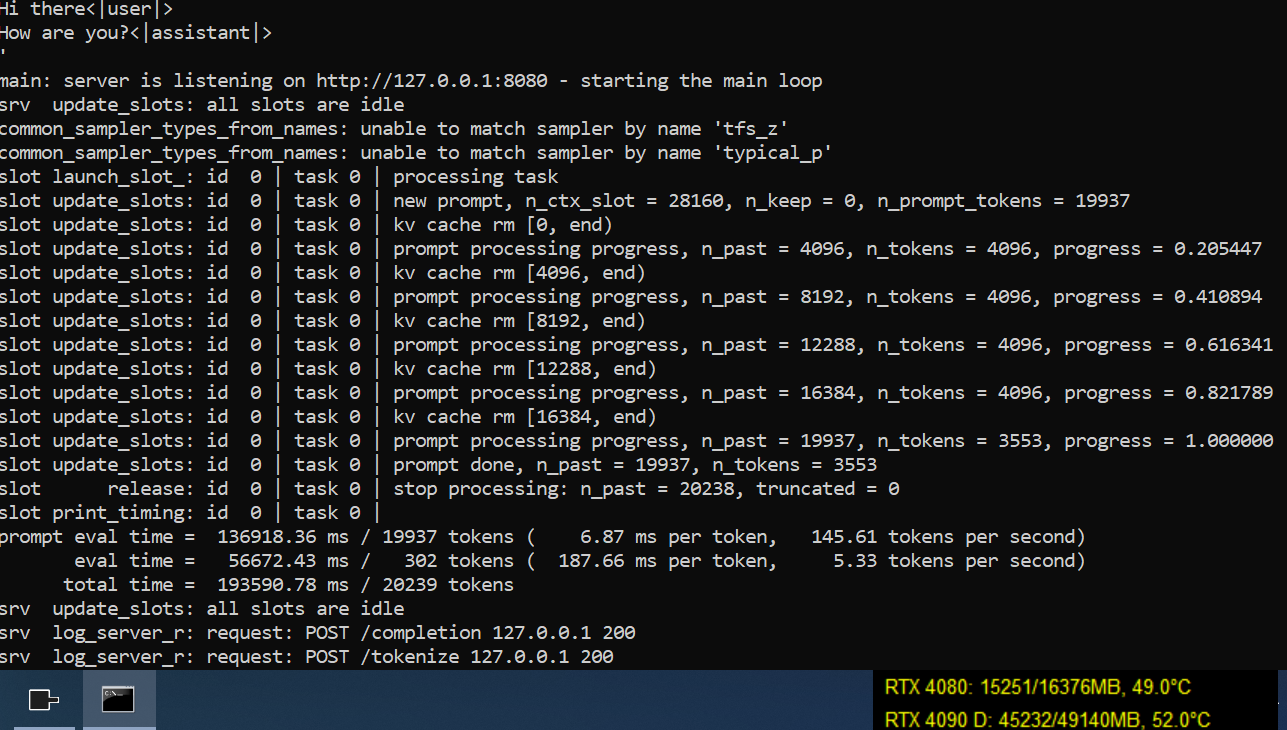Image resolution: width=1287 pixels, height=730 pixels.
Task: Click the Command Prompt taskbar icon
Action: point(118,700)
